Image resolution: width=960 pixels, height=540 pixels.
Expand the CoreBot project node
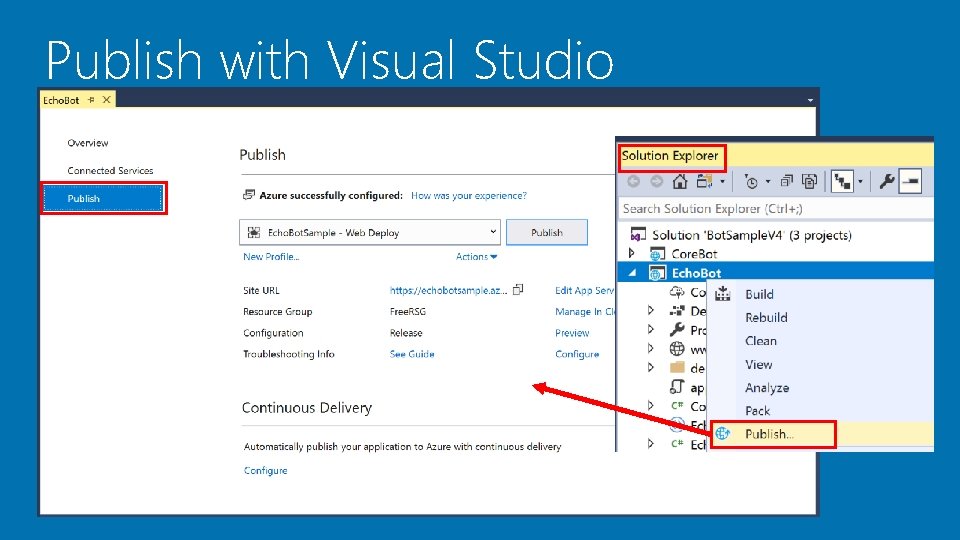tap(632, 253)
